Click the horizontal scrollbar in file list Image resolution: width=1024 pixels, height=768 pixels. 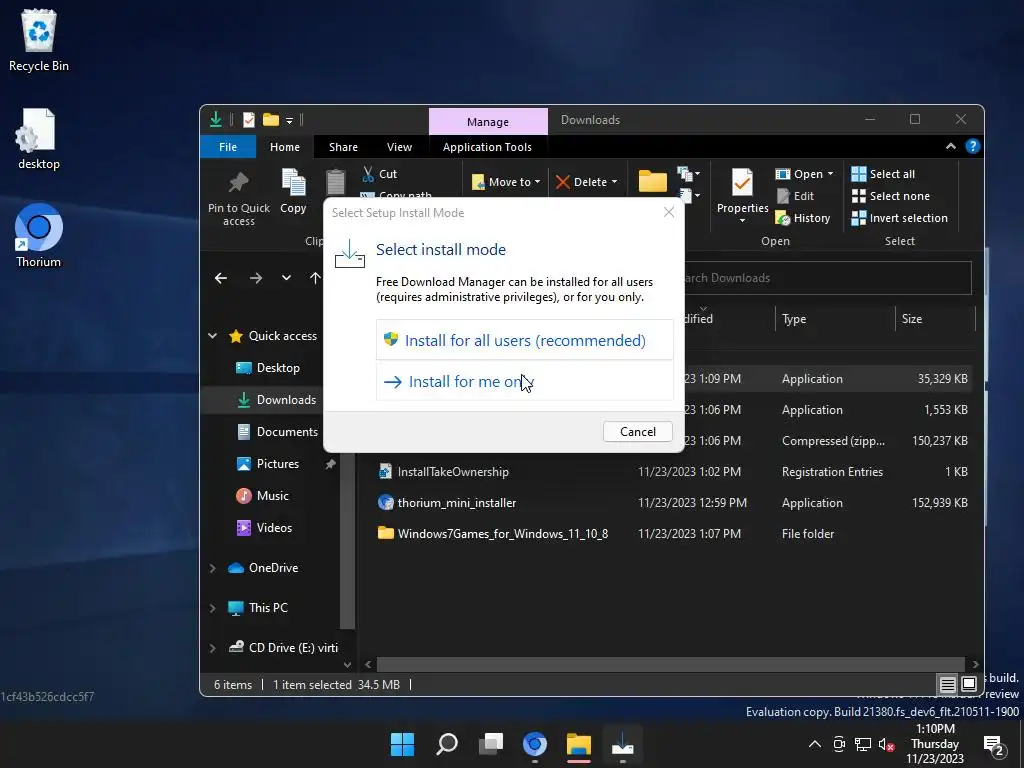pyautogui.click(x=670, y=664)
